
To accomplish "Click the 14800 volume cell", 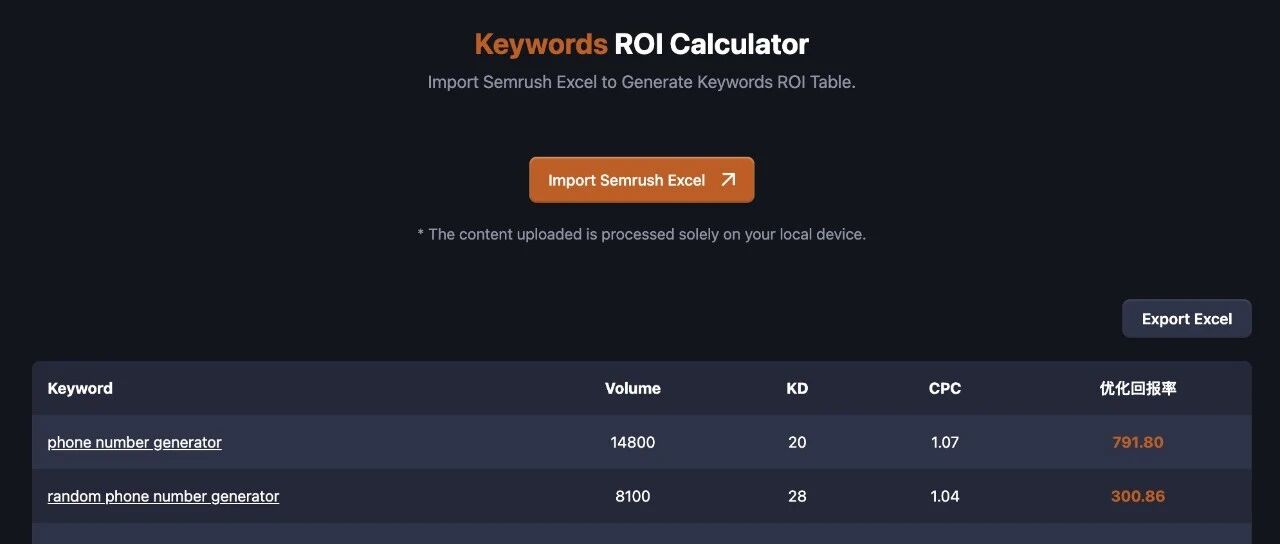I will [632, 442].
